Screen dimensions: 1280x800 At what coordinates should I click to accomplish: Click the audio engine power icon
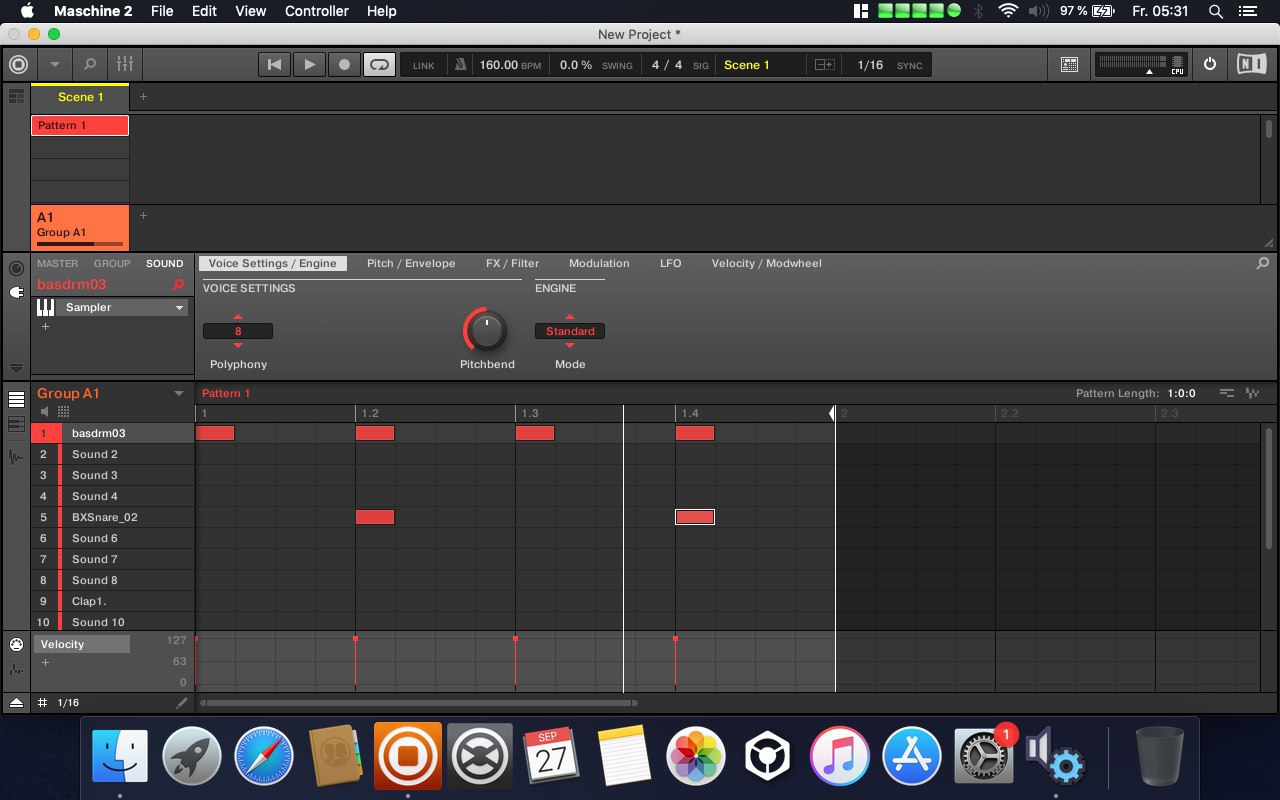pyautogui.click(x=1210, y=64)
